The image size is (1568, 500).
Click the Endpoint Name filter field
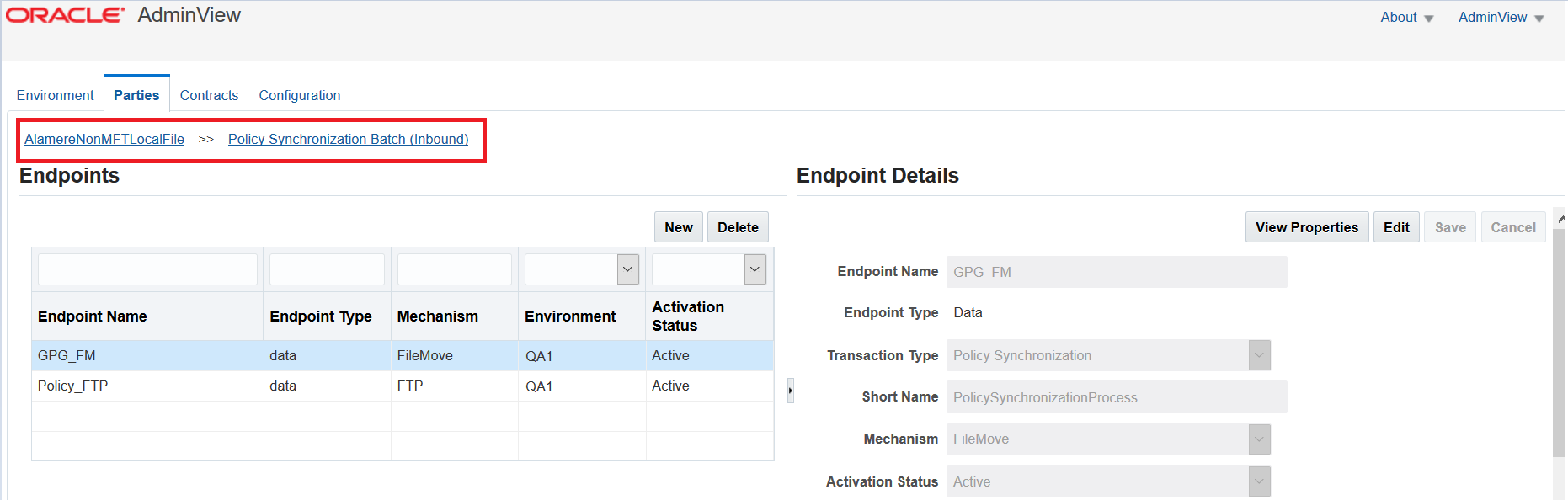pyautogui.click(x=147, y=269)
